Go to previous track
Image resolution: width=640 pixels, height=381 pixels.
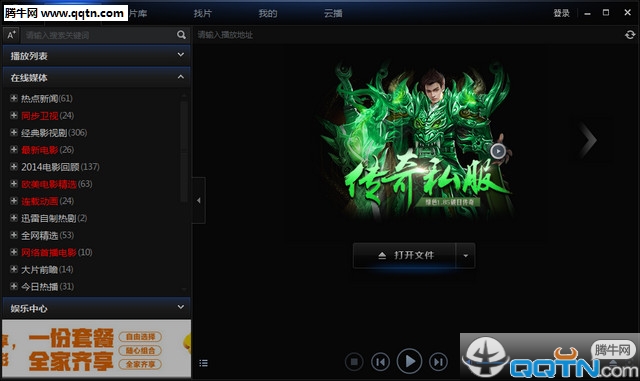[380, 362]
